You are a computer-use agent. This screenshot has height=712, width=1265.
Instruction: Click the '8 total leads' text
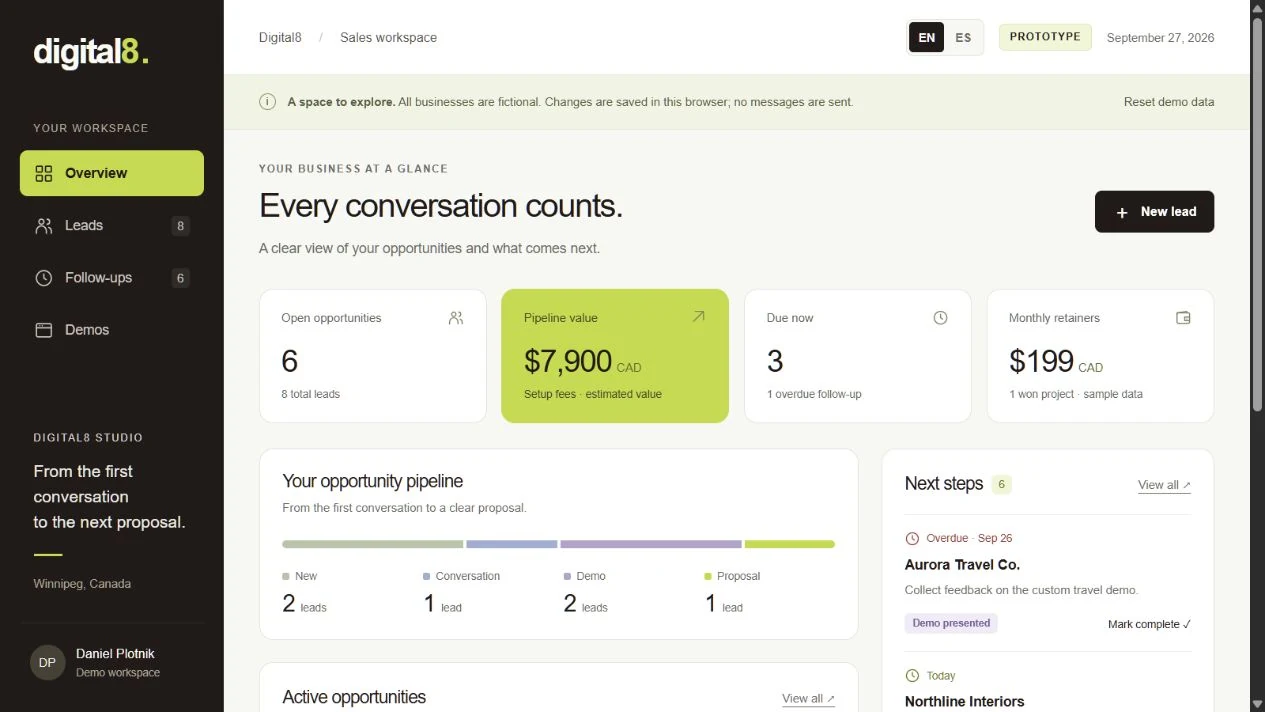[310, 394]
